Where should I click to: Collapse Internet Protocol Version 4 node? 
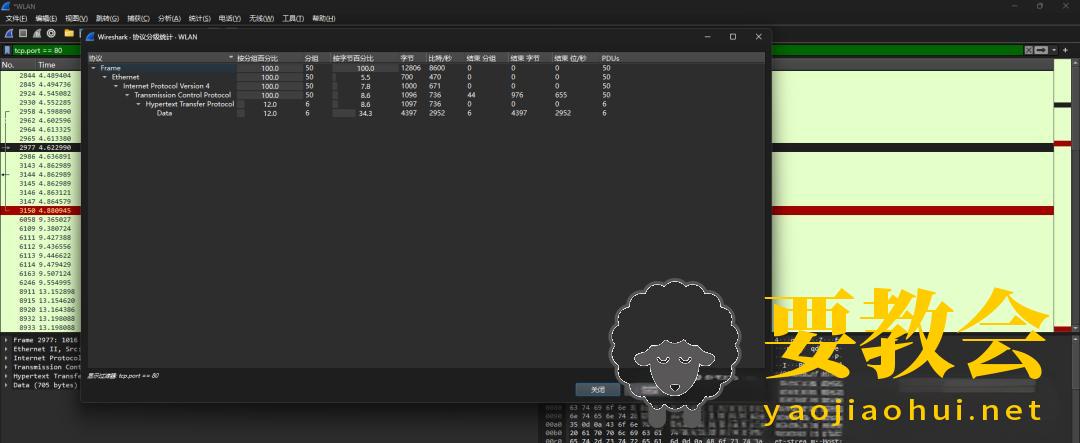pos(116,86)
